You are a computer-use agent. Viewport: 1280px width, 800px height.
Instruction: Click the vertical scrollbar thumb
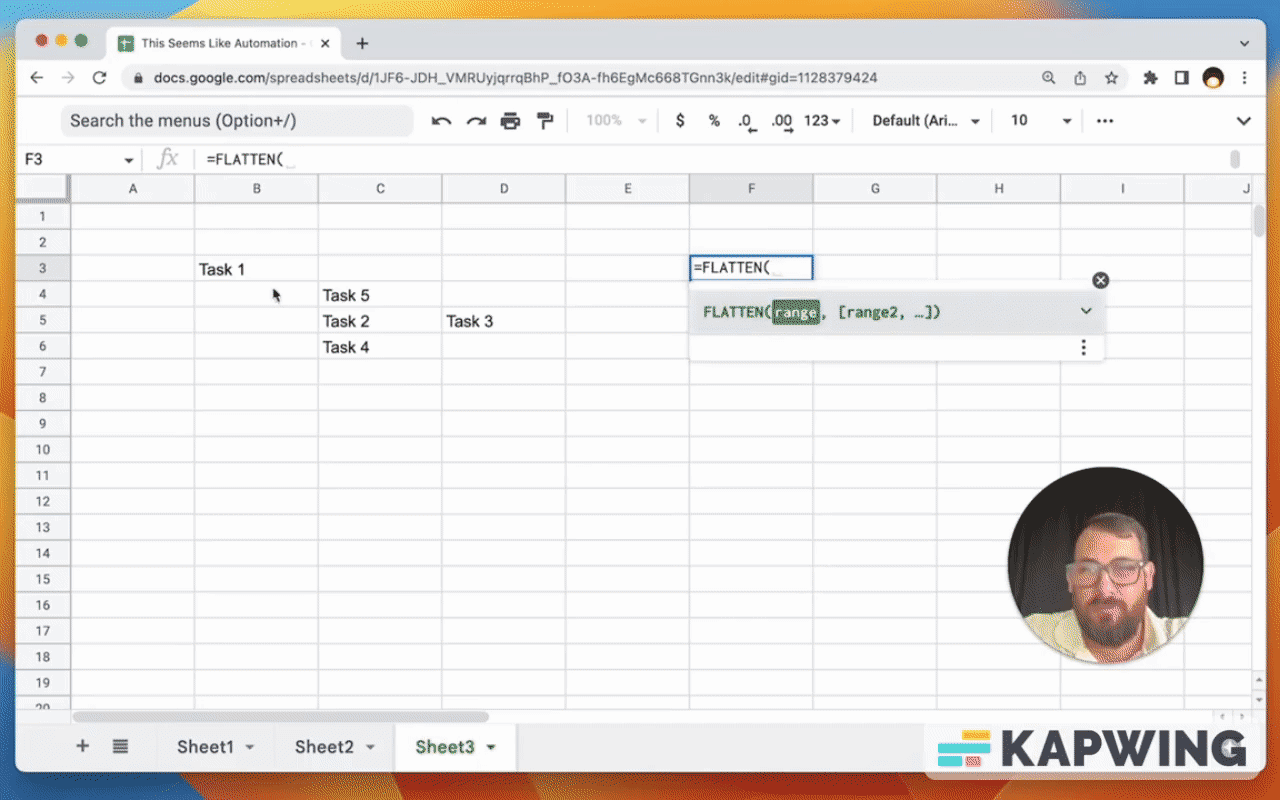pyautogui.click(x=1258, y=220)
